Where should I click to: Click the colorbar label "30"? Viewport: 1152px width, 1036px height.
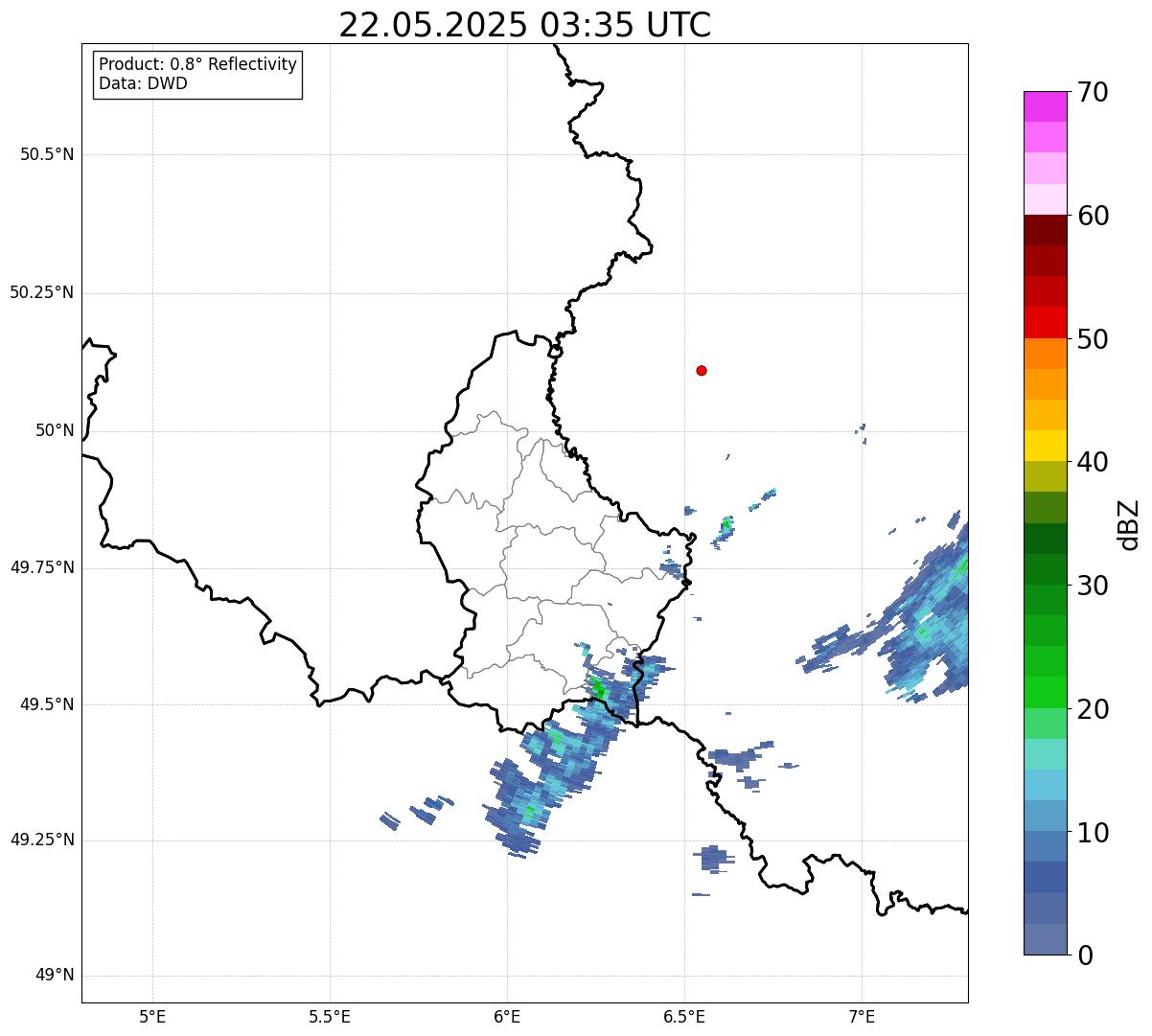pos(1093,586)
